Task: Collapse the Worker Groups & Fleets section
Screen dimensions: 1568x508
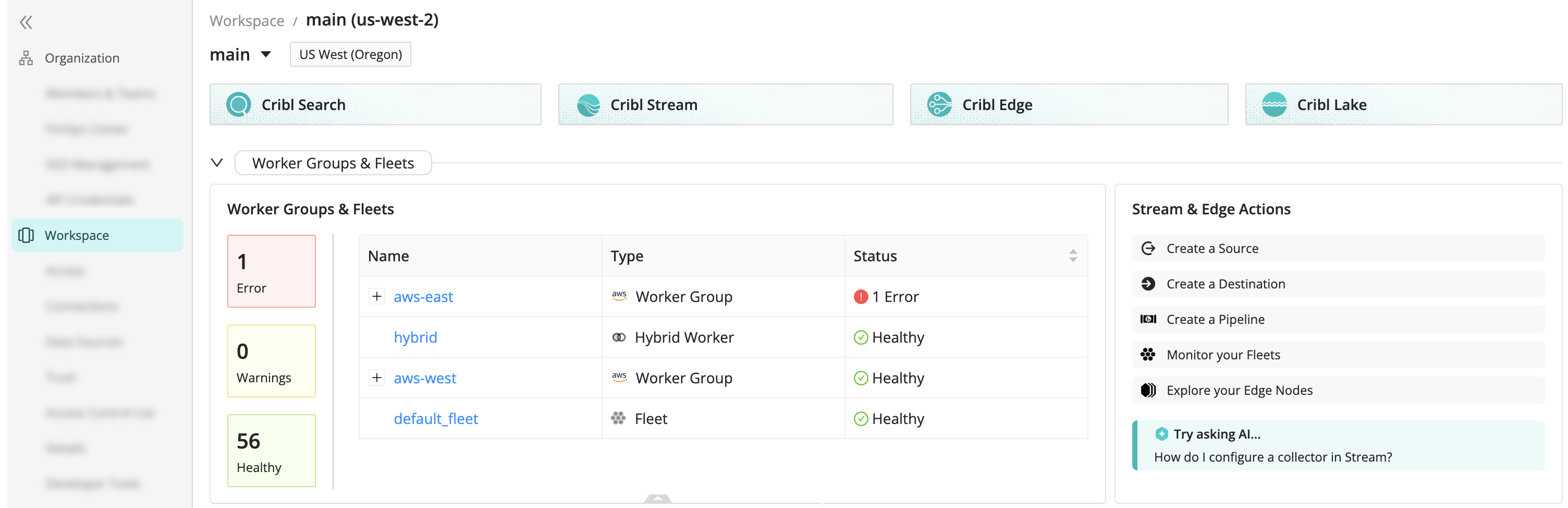Action: pos(217,163)
